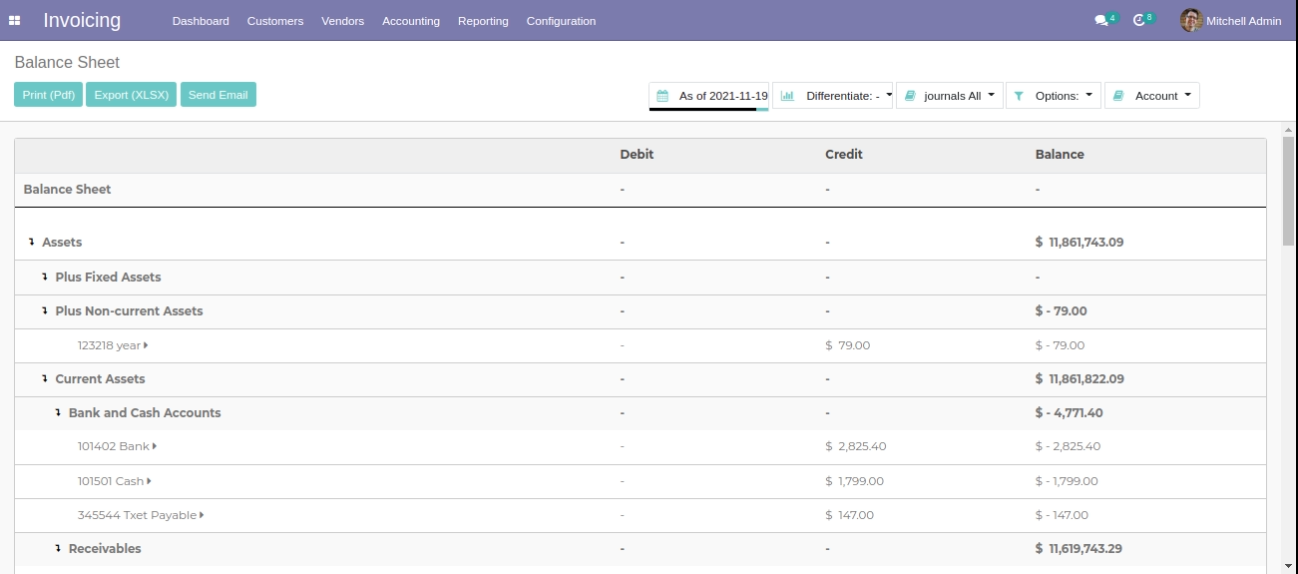Click bar chart icon beside Differentiate

tap(786, 96)
